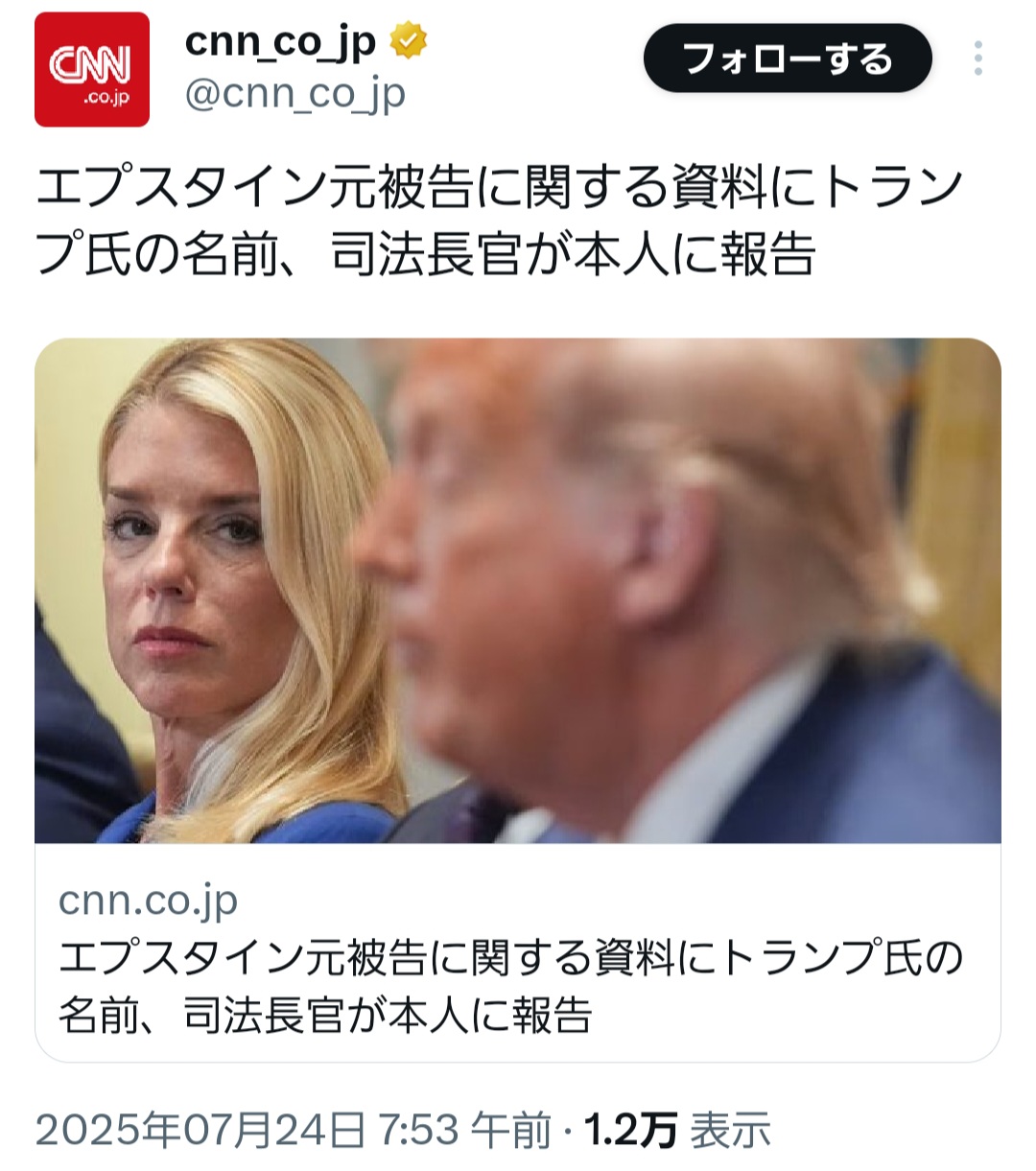Click the gold verified badge
Screen dimensions: 1036x1171
click(409, 43)
